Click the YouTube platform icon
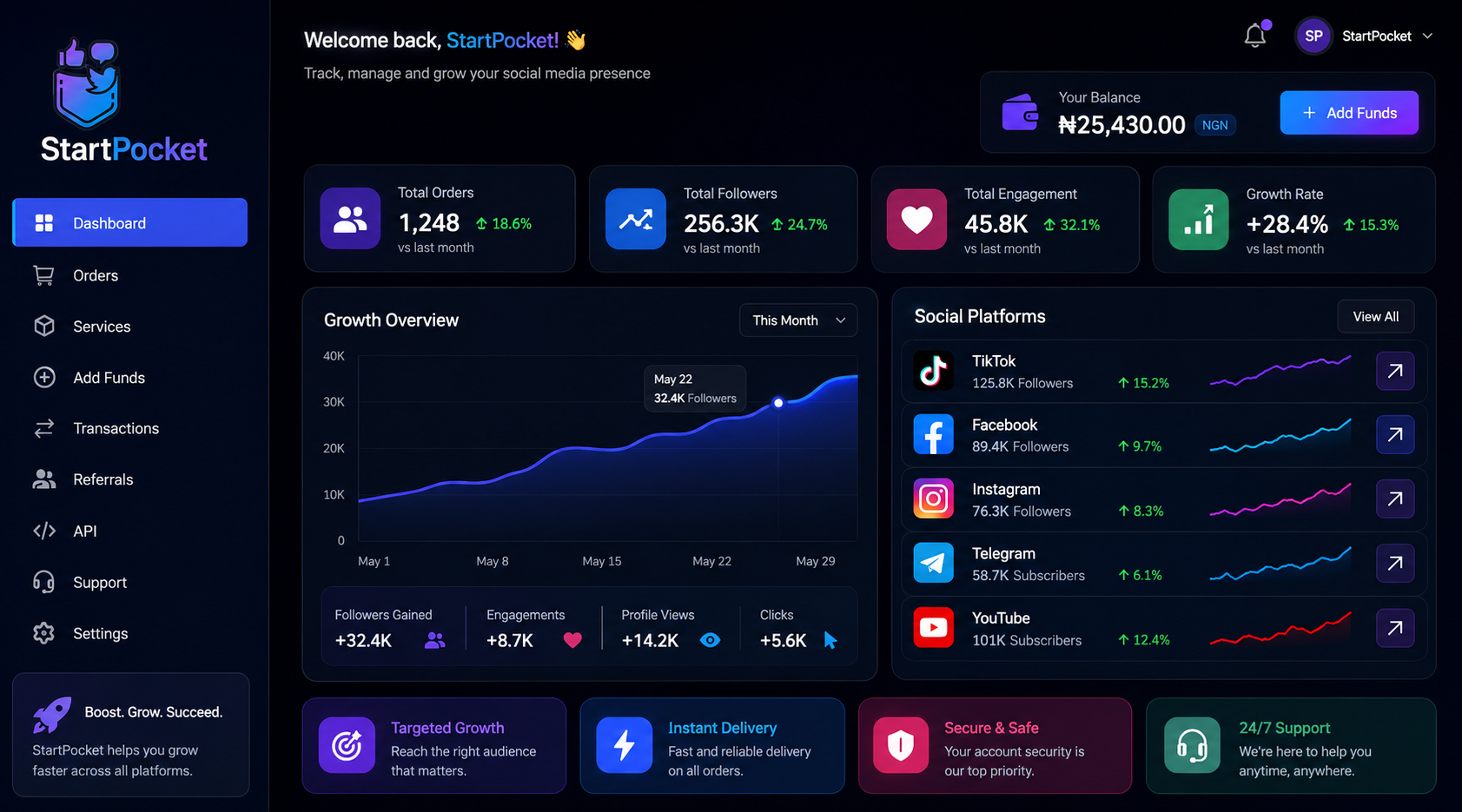This screenshot has height=812, width=1462. 934,627
